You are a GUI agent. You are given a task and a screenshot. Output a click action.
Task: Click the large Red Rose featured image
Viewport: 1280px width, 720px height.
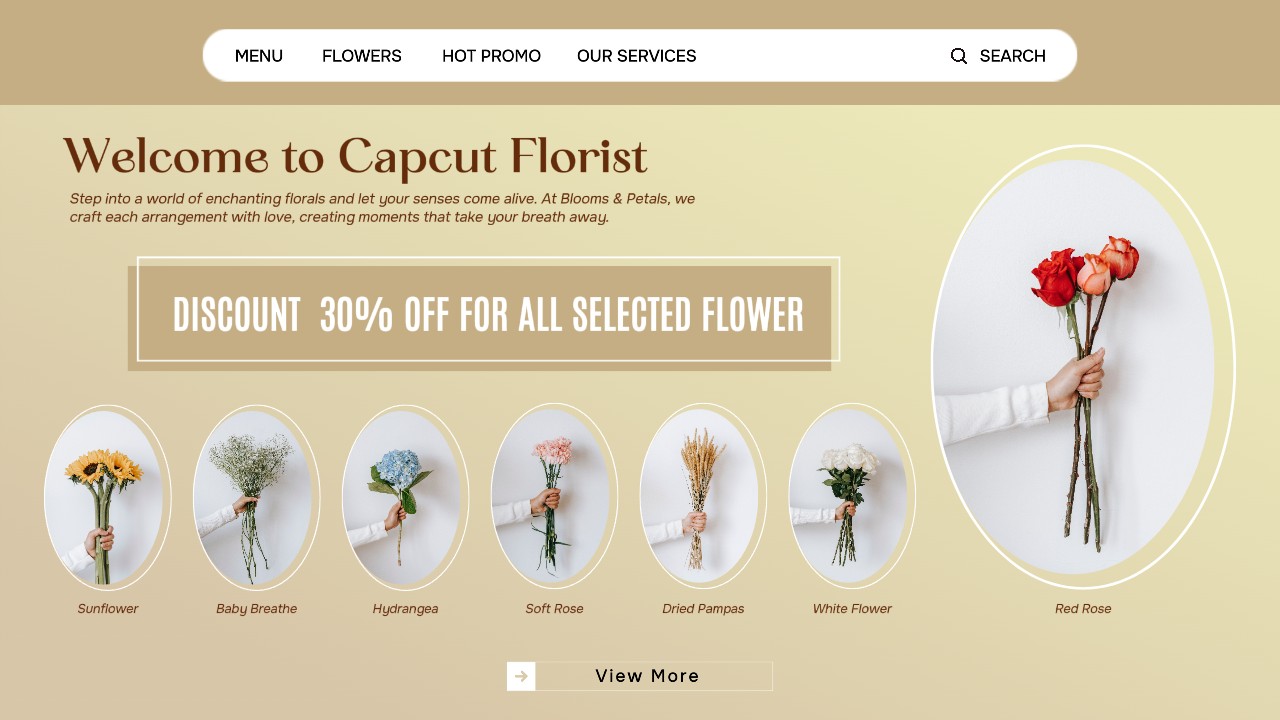point(1081,366)
